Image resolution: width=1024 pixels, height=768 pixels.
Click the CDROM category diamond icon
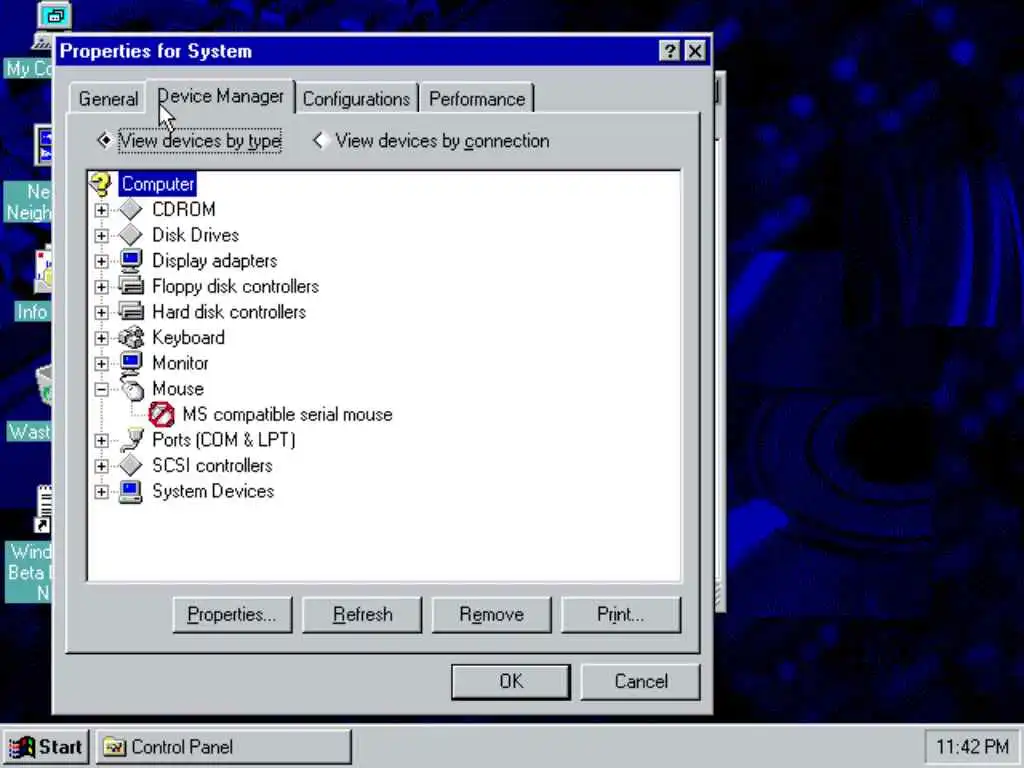click(x=131, y=210)
